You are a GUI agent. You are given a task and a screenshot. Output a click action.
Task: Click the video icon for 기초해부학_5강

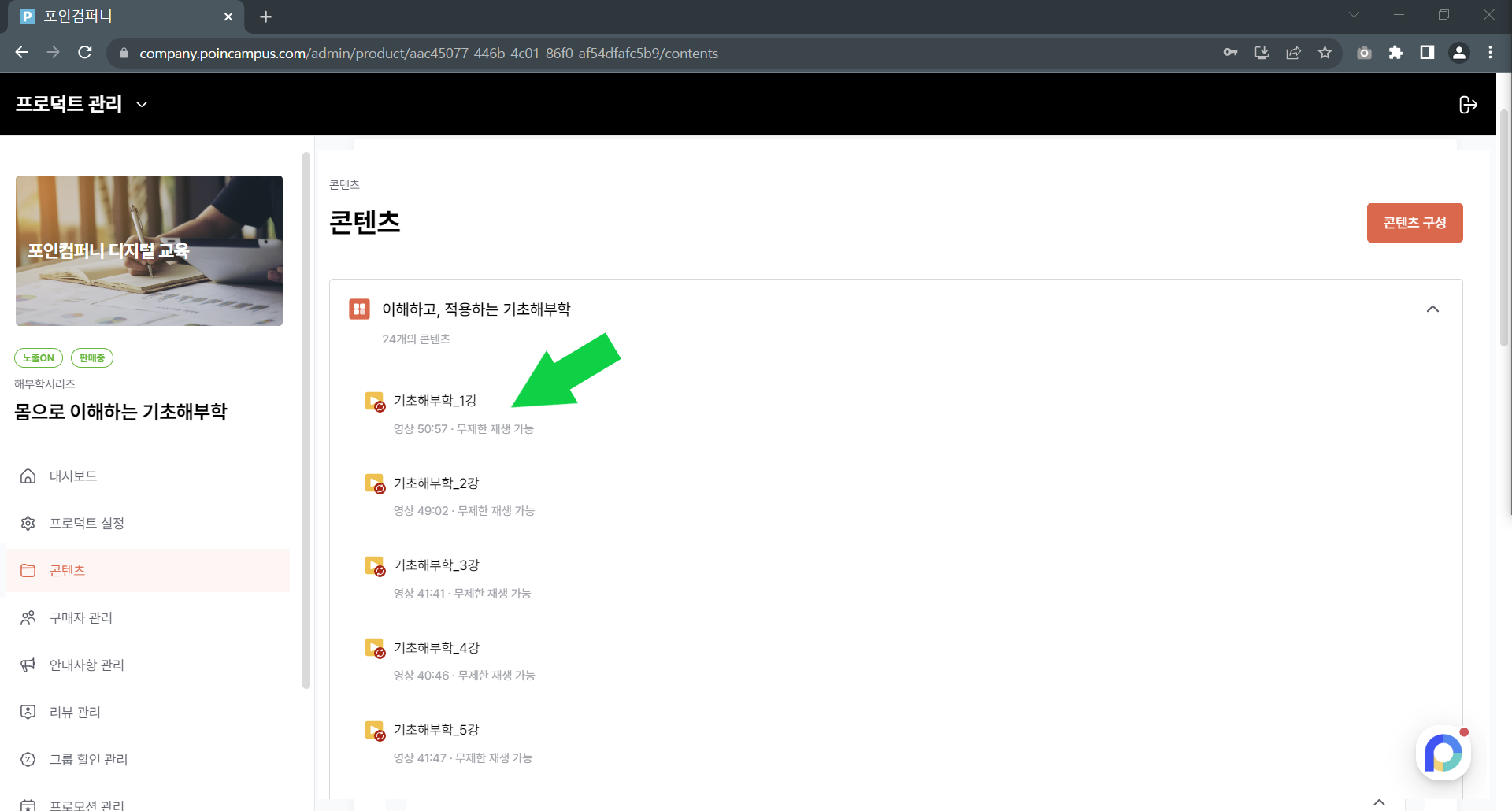coord(375,731)
